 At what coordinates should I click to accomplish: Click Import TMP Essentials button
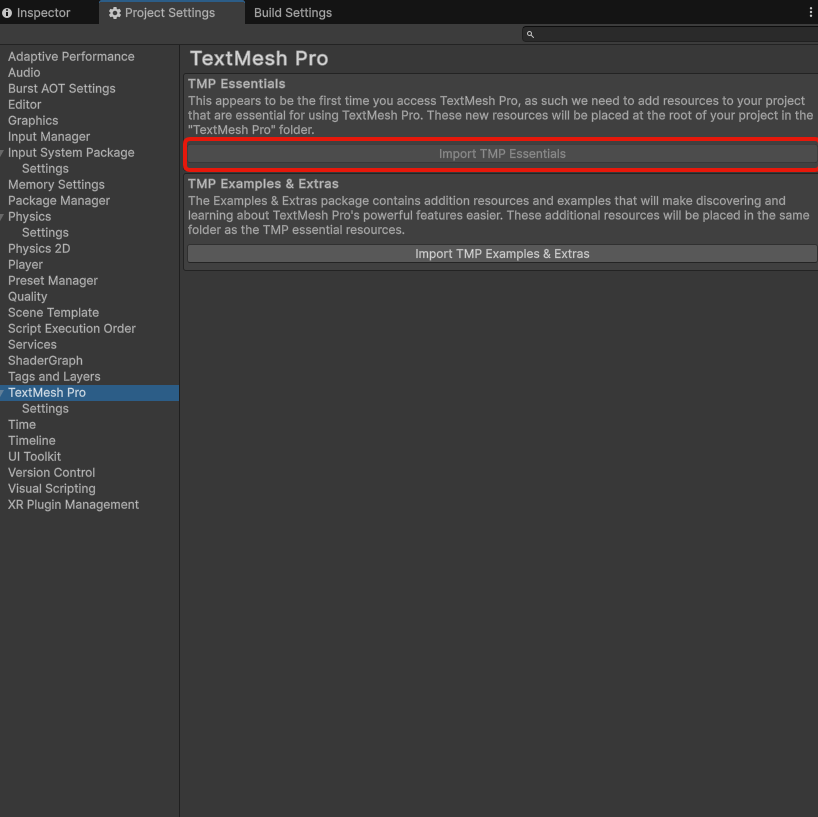tap(502, 154)
